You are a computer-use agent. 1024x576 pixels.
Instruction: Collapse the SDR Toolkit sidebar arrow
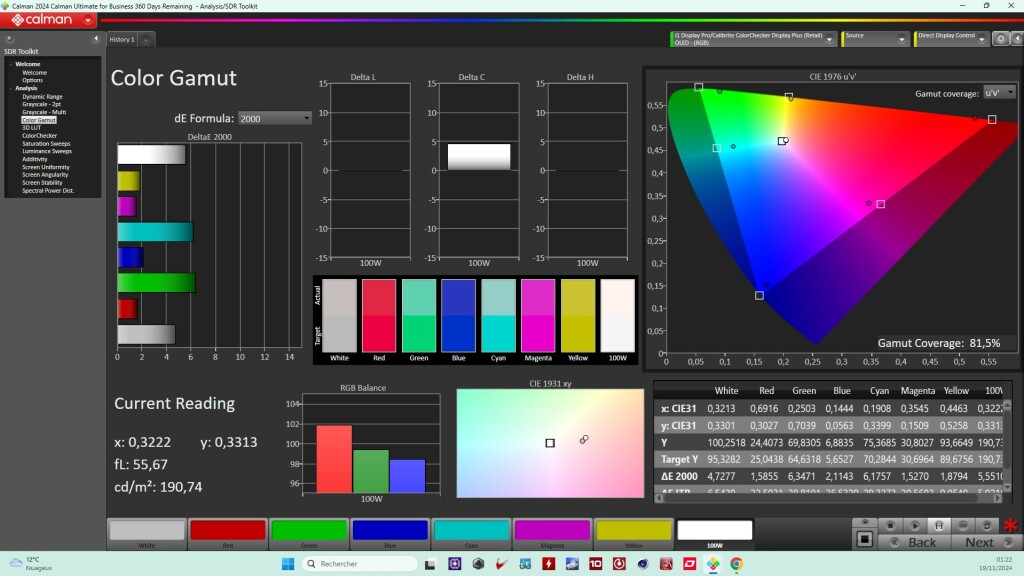[x=96, y=39]
